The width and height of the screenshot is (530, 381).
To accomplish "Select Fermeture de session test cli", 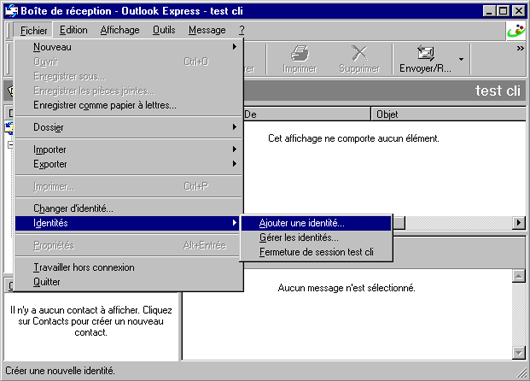I will coord(316,252).
